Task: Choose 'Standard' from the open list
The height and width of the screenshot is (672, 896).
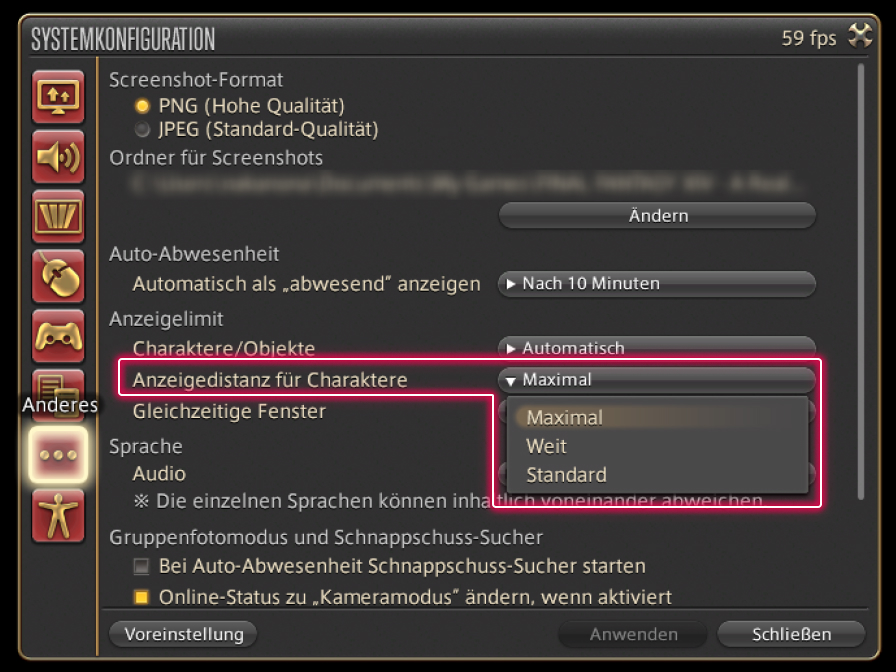Action: [566, 475]
